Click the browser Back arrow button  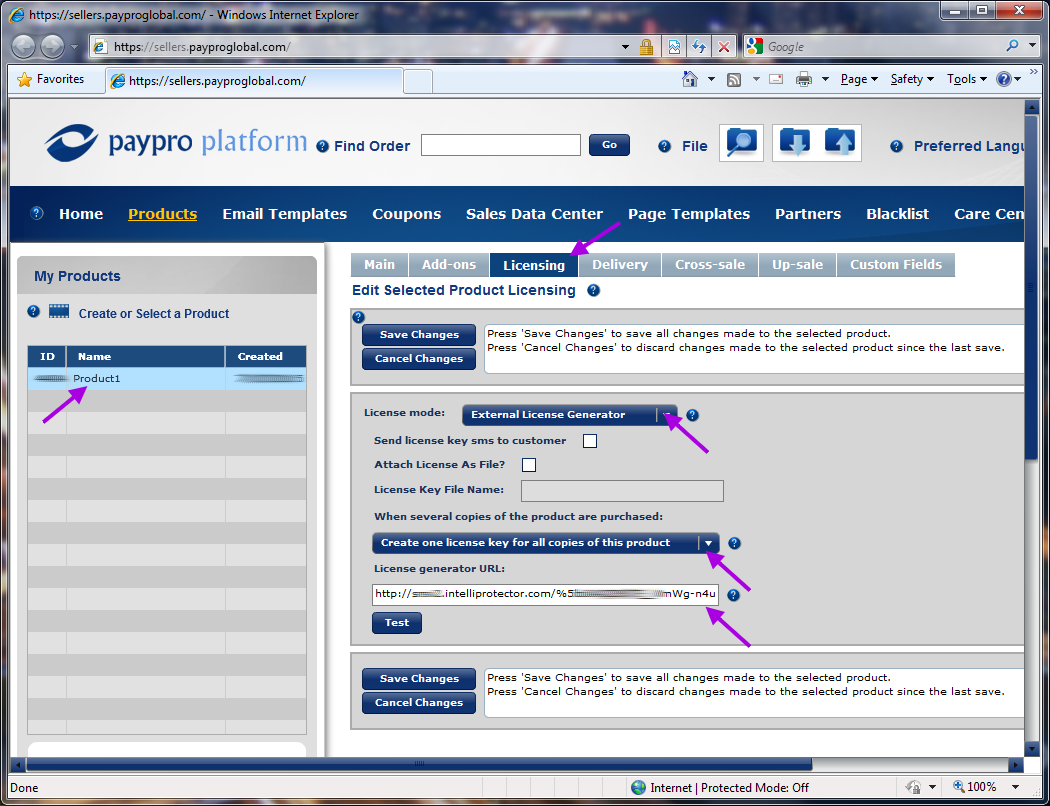tap(24, 46)
